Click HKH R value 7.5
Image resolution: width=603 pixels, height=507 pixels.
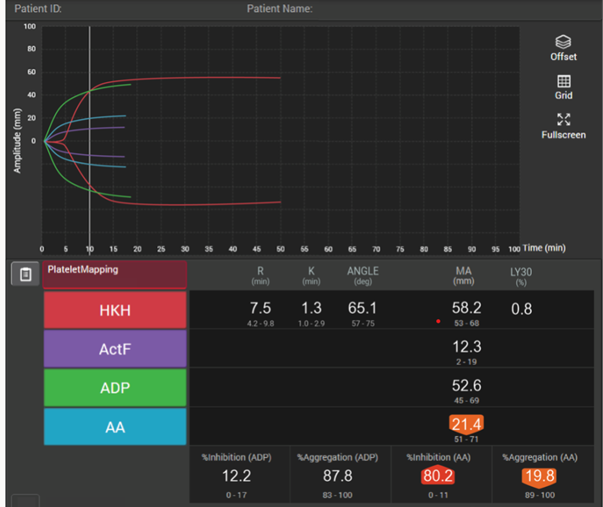(260, 308)
